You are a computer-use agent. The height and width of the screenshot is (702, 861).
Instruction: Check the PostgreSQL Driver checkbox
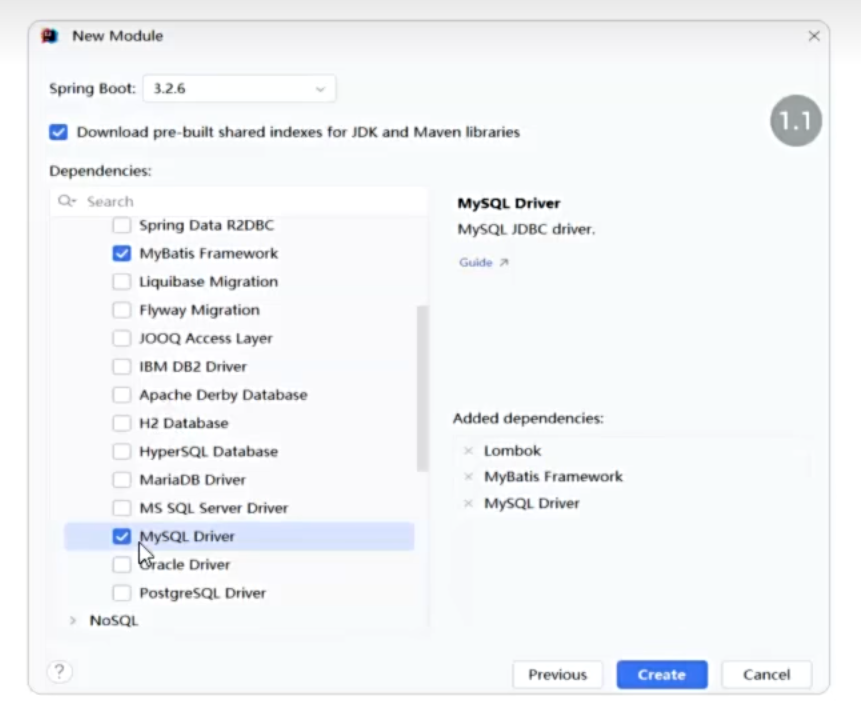pyautogui.click(x=122, y=593)
